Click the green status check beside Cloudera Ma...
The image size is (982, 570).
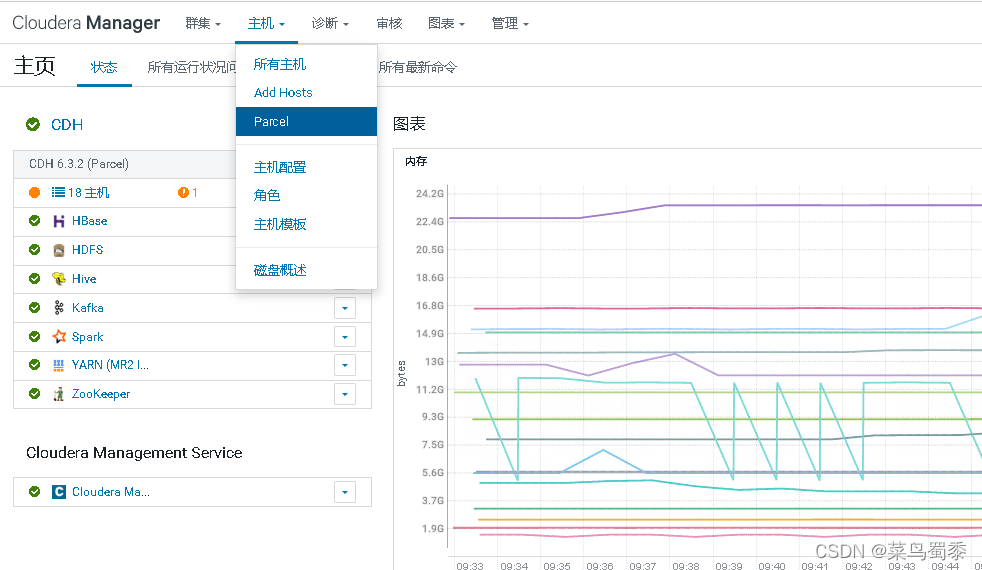[34, 492]
